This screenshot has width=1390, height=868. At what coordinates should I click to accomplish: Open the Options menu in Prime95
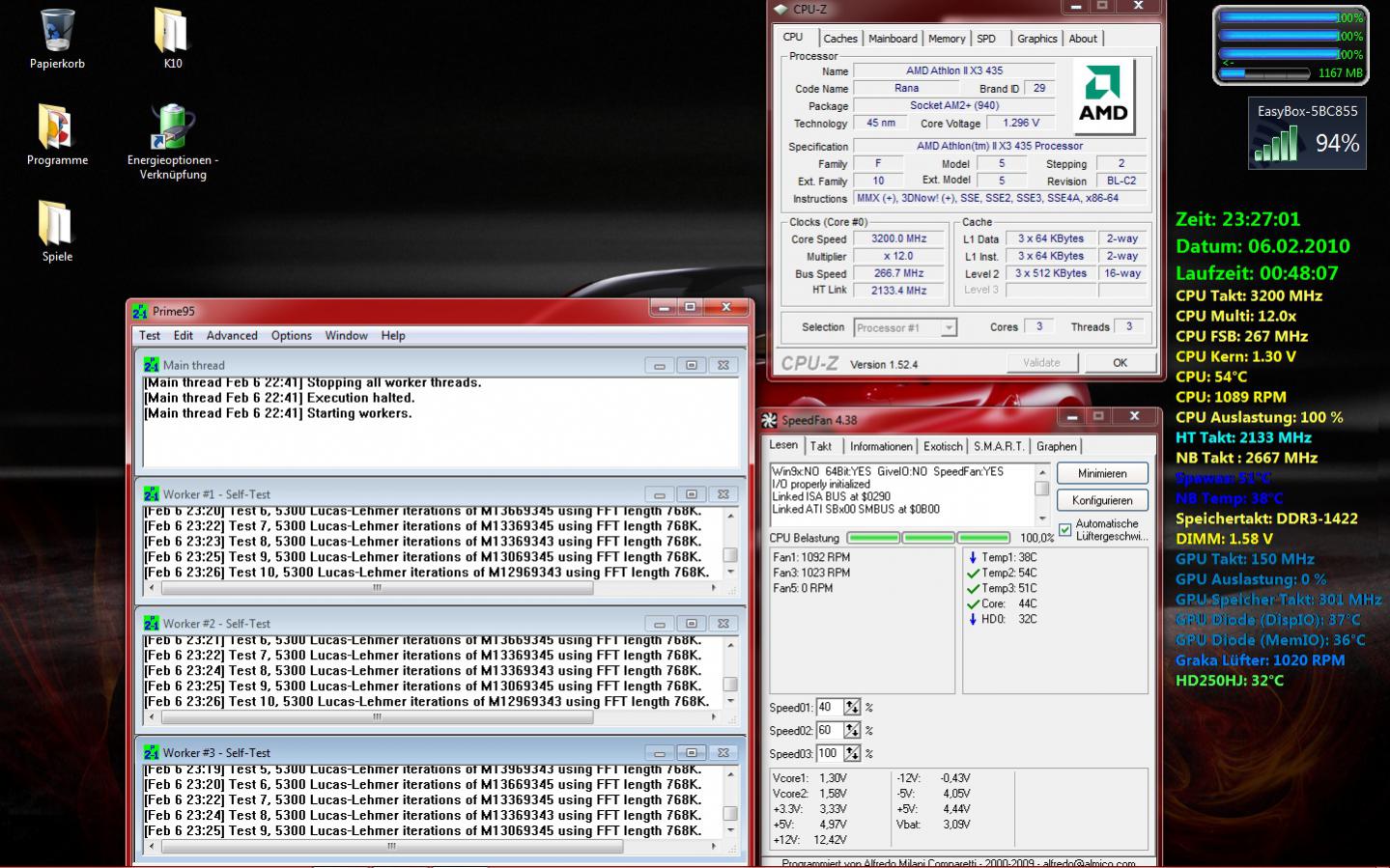291,336
